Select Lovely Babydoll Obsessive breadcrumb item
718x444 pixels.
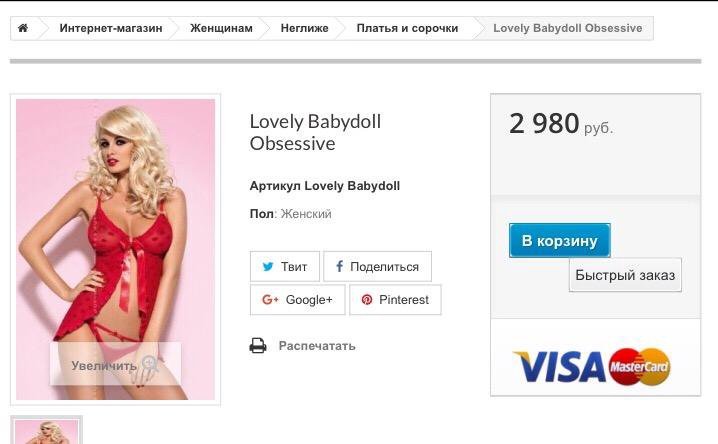tap(568, 28)
